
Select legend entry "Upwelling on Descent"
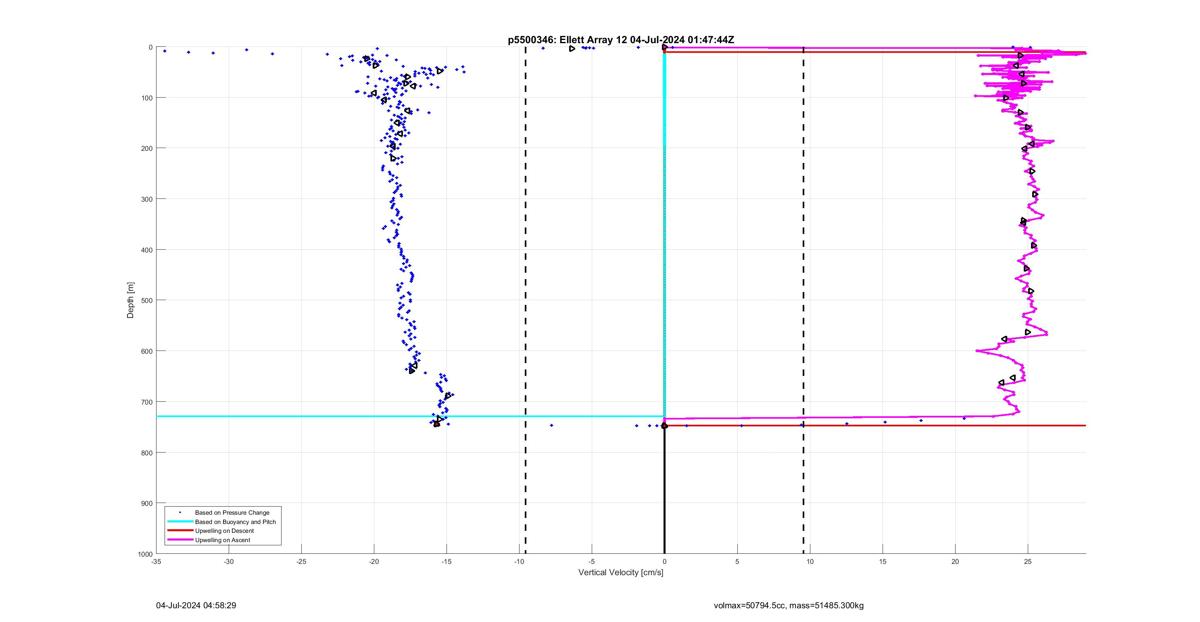(x=224, y=531)
